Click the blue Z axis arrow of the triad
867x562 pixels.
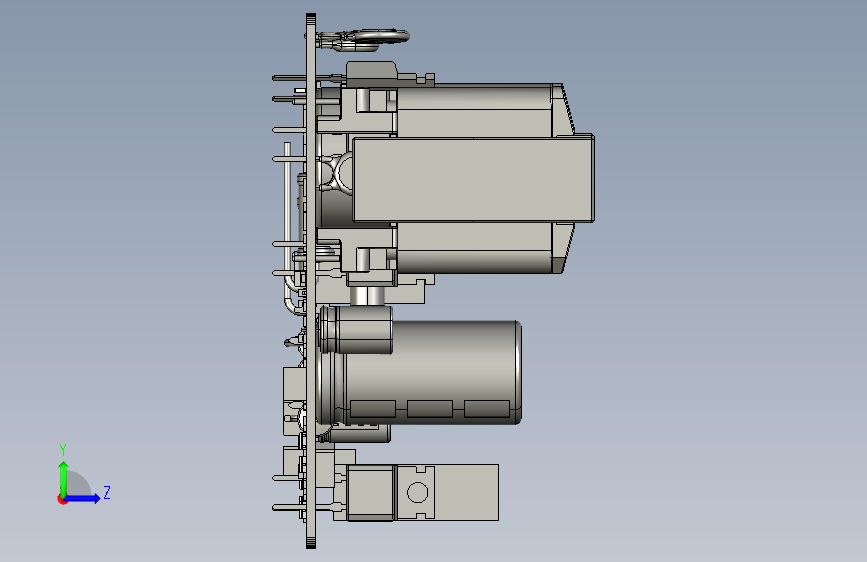[x=83, y=498]
